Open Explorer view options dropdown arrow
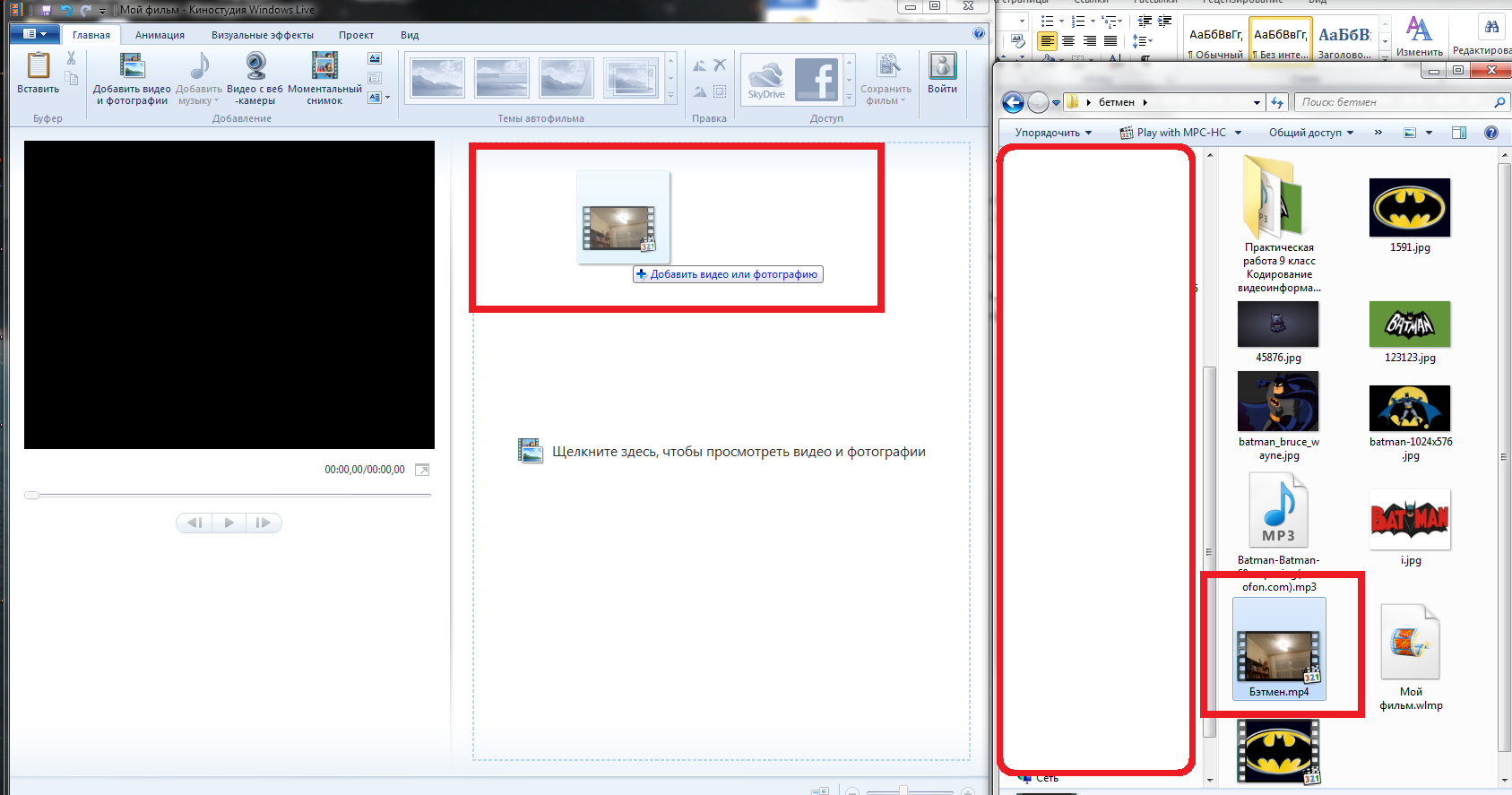The width and height of the screenshot is (1512, 795). [1429, 133]
